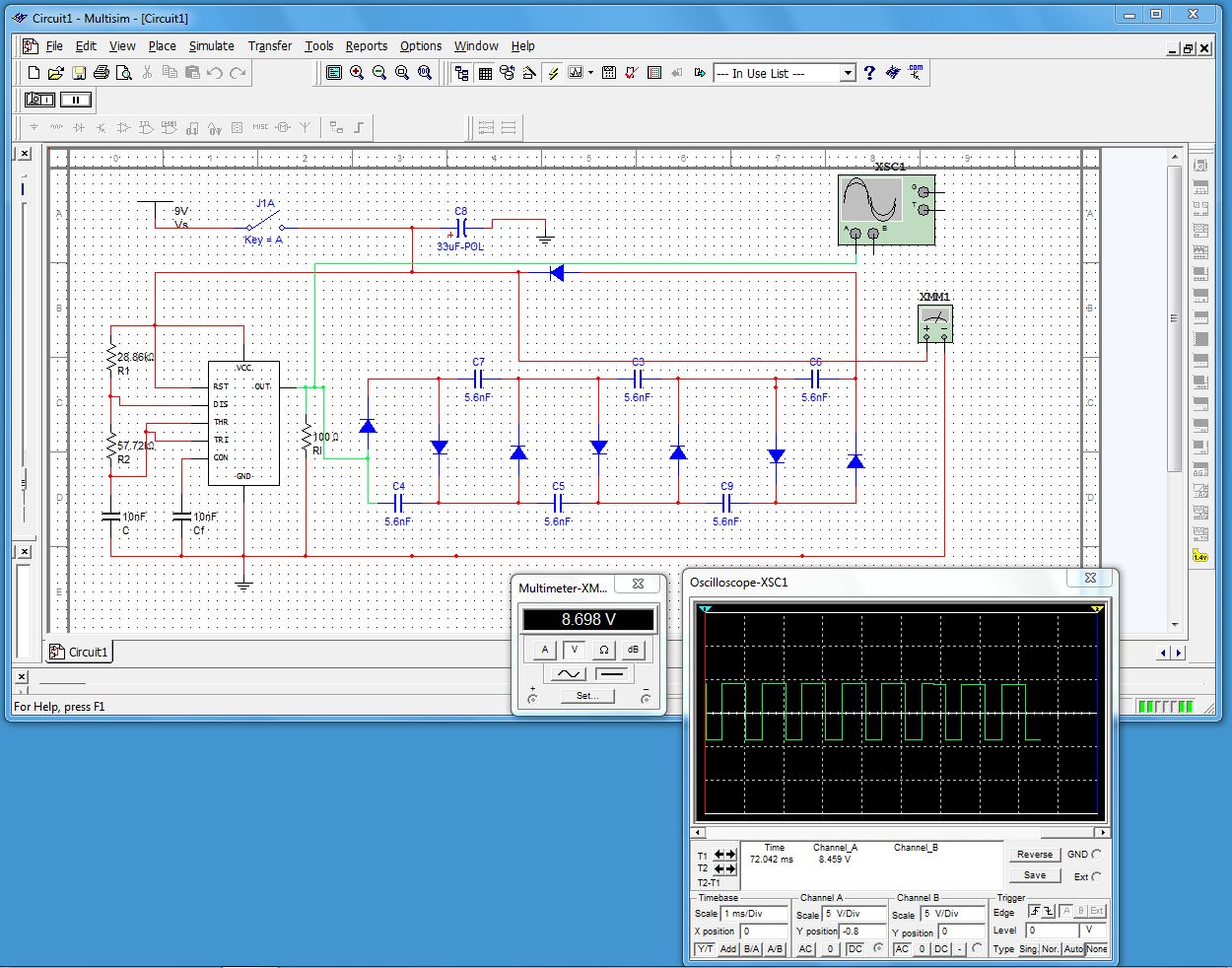Click the Print icon in the toolbar
Viewport: 1232px width, 968px height.
102,73
